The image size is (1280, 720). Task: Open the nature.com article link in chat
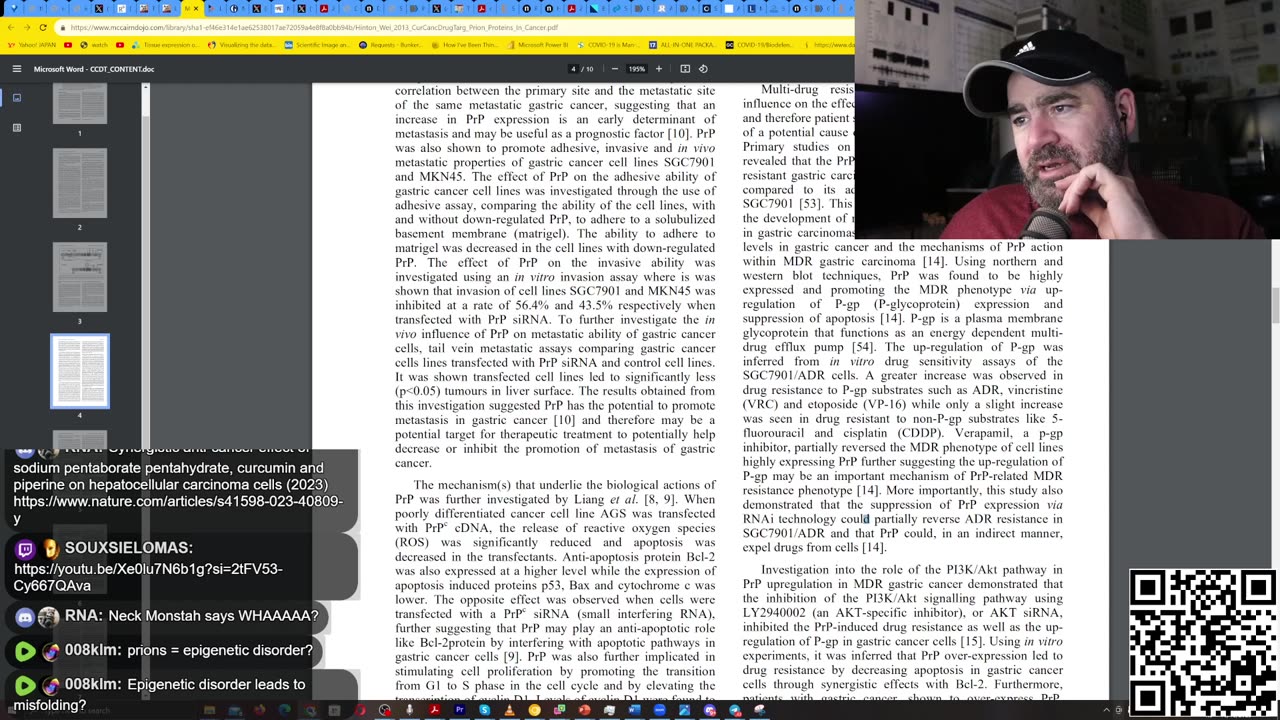178,509
